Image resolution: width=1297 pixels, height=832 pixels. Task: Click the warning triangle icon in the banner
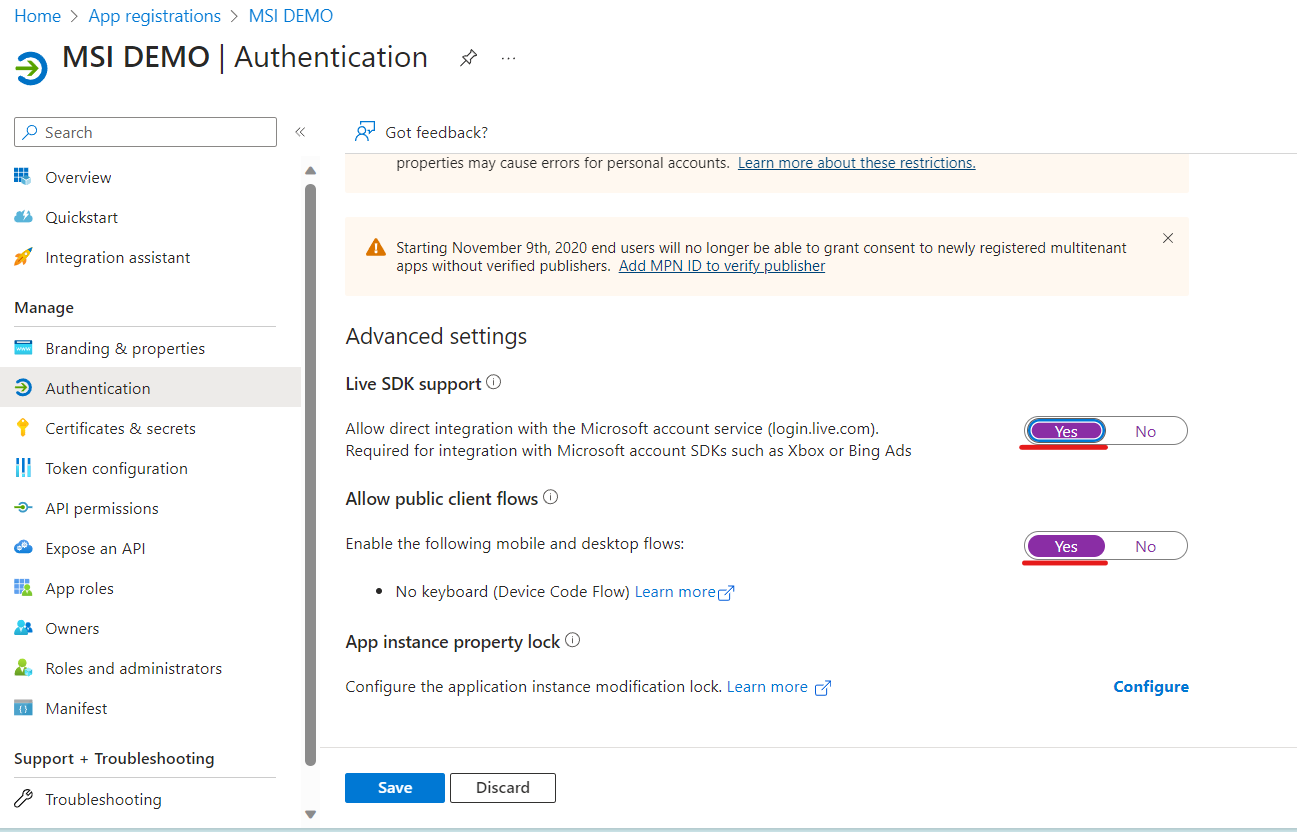tap(375, 247)
